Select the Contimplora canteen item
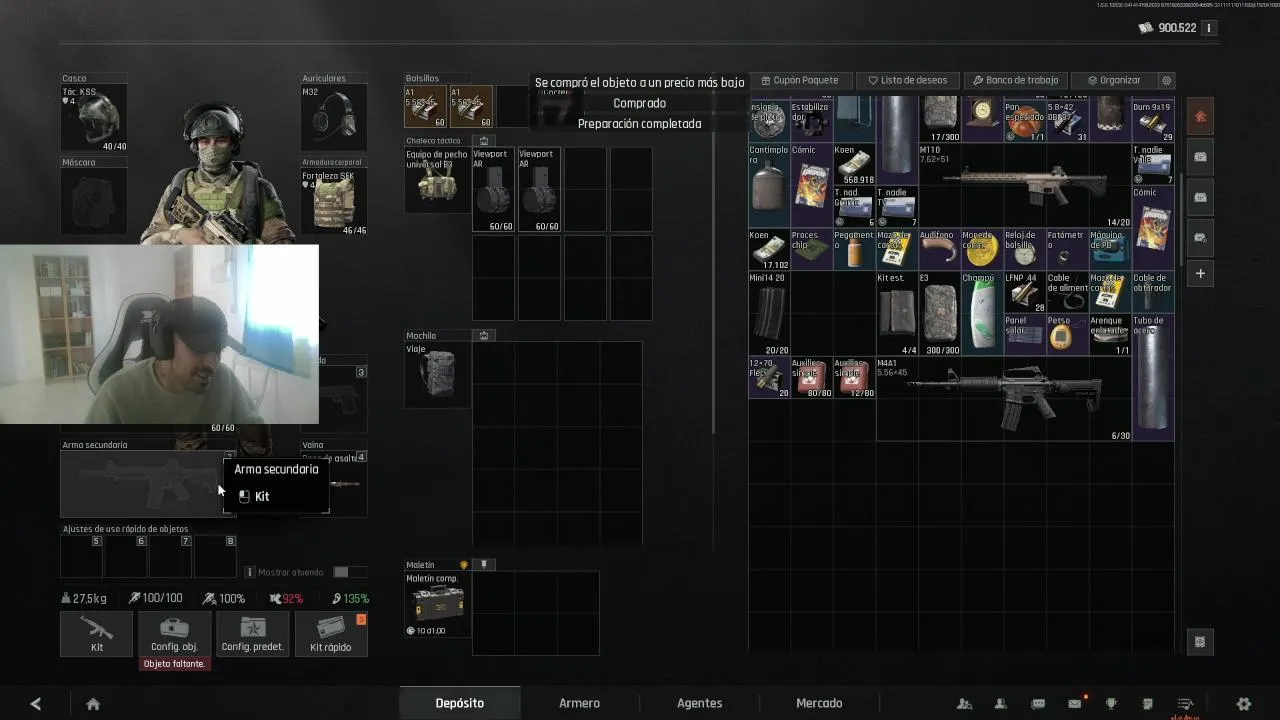The image size is (1280, 720). [769, 185]
